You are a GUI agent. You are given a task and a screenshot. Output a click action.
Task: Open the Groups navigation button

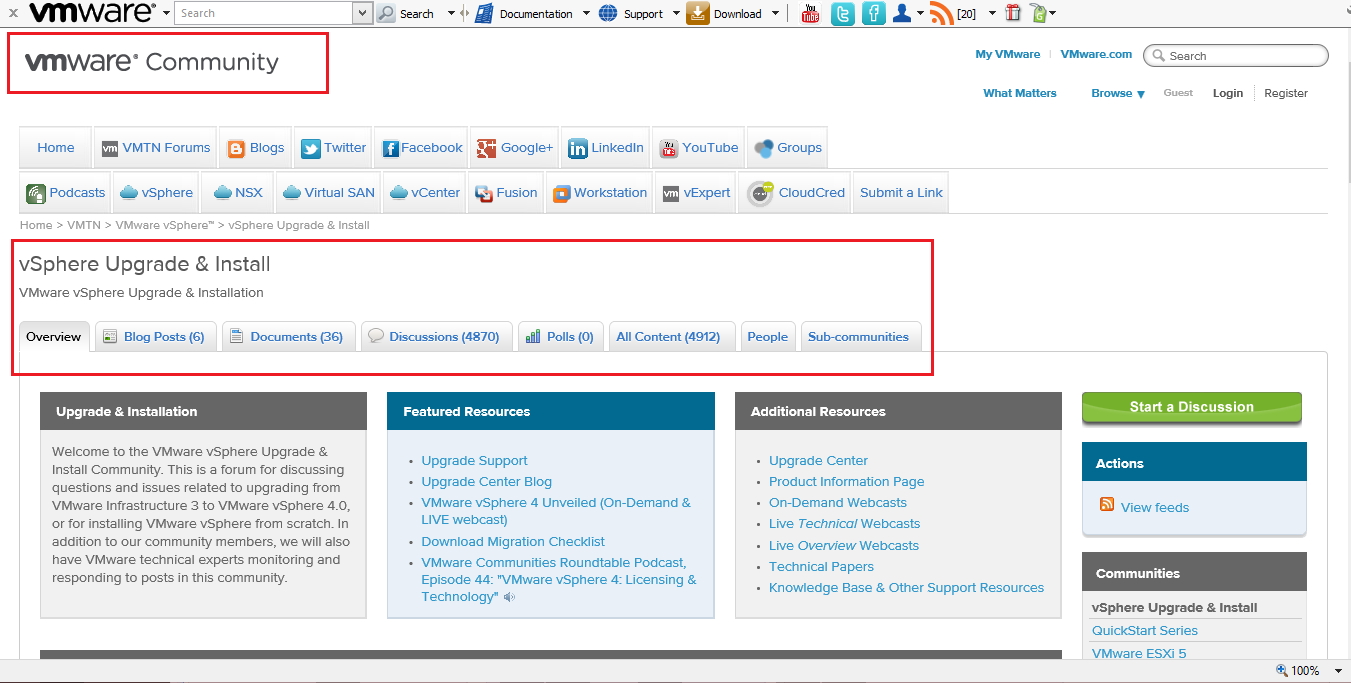pyautogui.click(x=787, y=147)
